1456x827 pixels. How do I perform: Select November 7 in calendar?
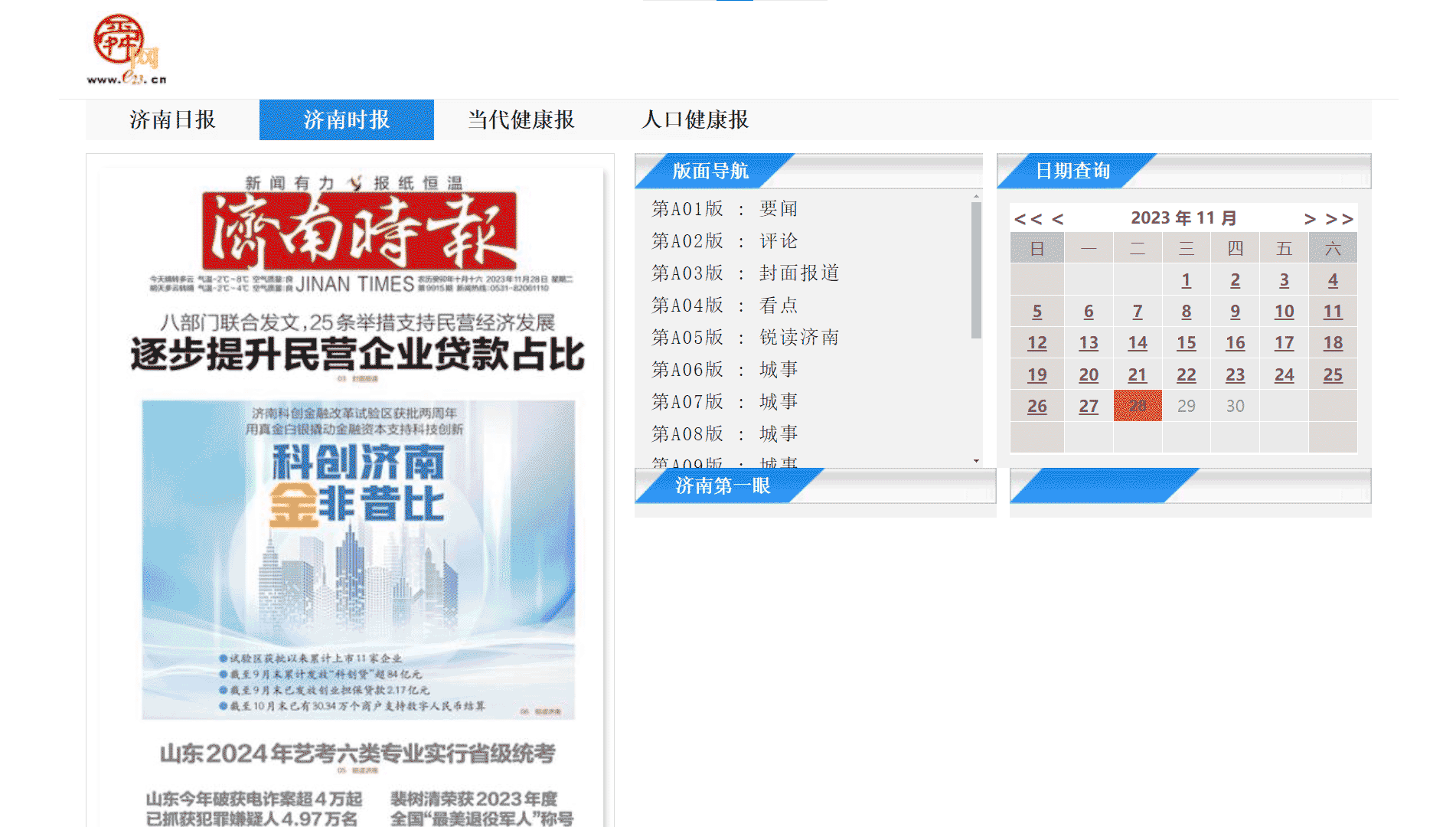[x=1138, y=312]
